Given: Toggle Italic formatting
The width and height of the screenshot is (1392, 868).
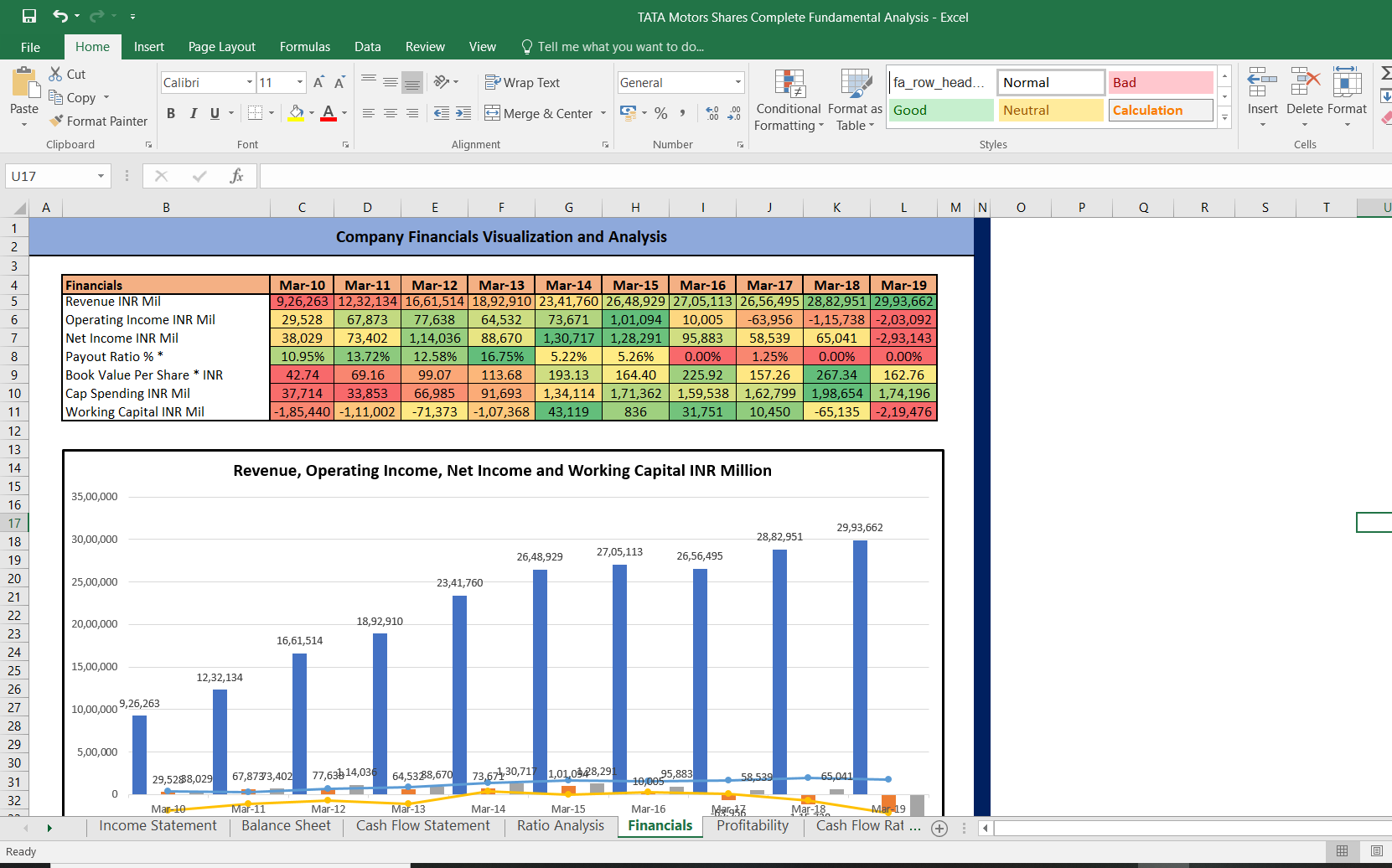Looking at the screenshot, I should [194, 113].
